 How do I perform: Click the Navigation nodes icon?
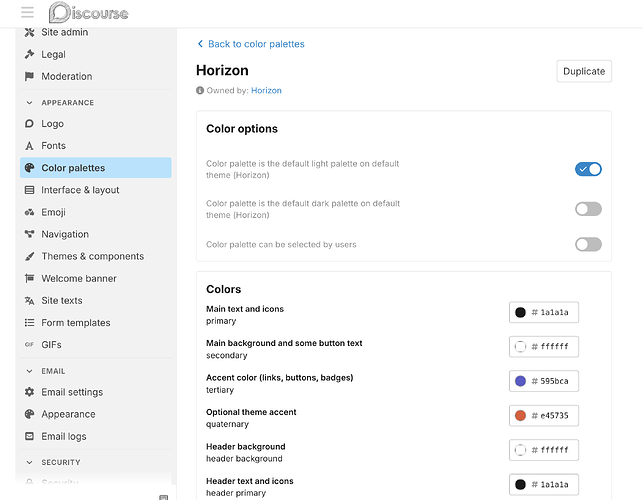(29, 234)
